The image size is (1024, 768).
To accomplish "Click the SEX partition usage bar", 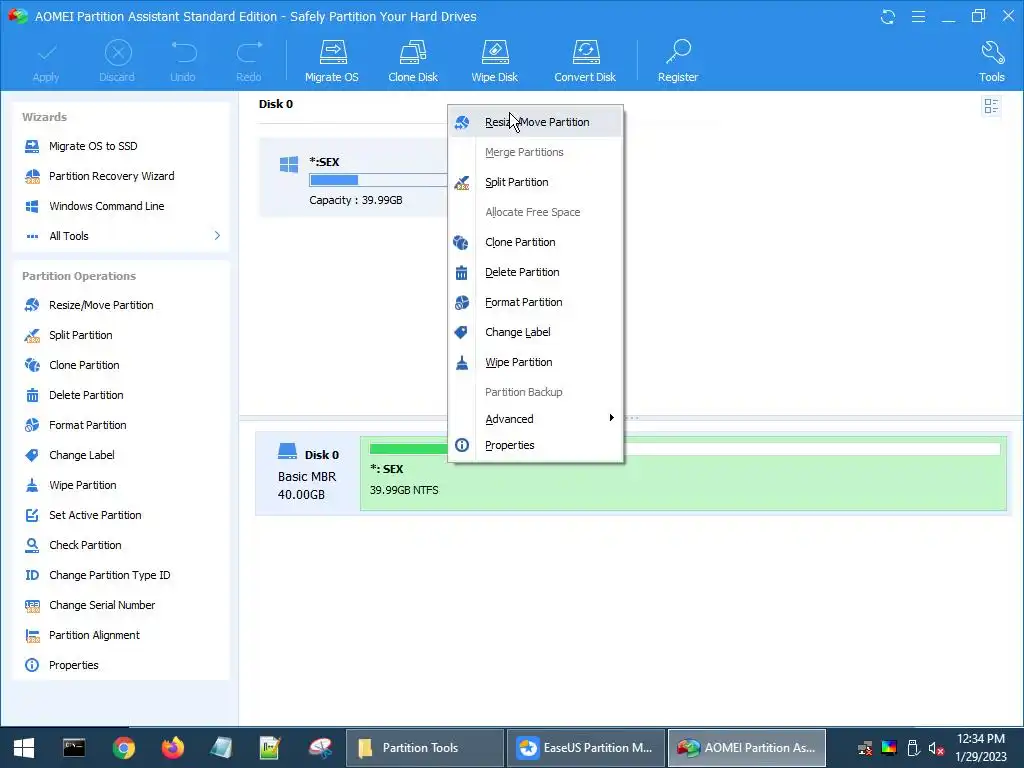I will pyautogui.click(x=378, y=180).
